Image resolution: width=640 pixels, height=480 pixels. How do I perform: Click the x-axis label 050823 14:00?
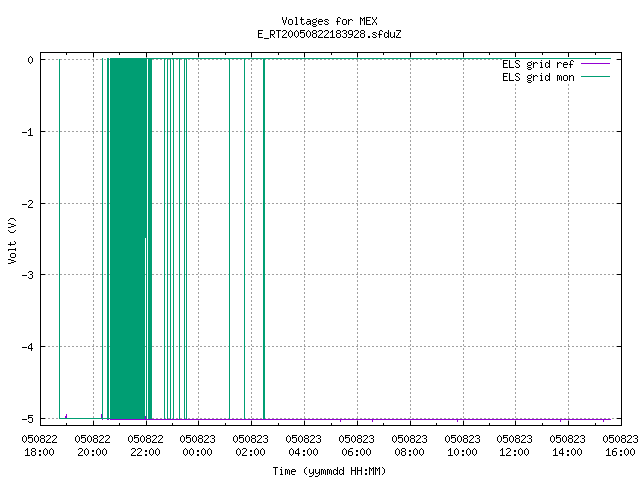tap(568, 446)
